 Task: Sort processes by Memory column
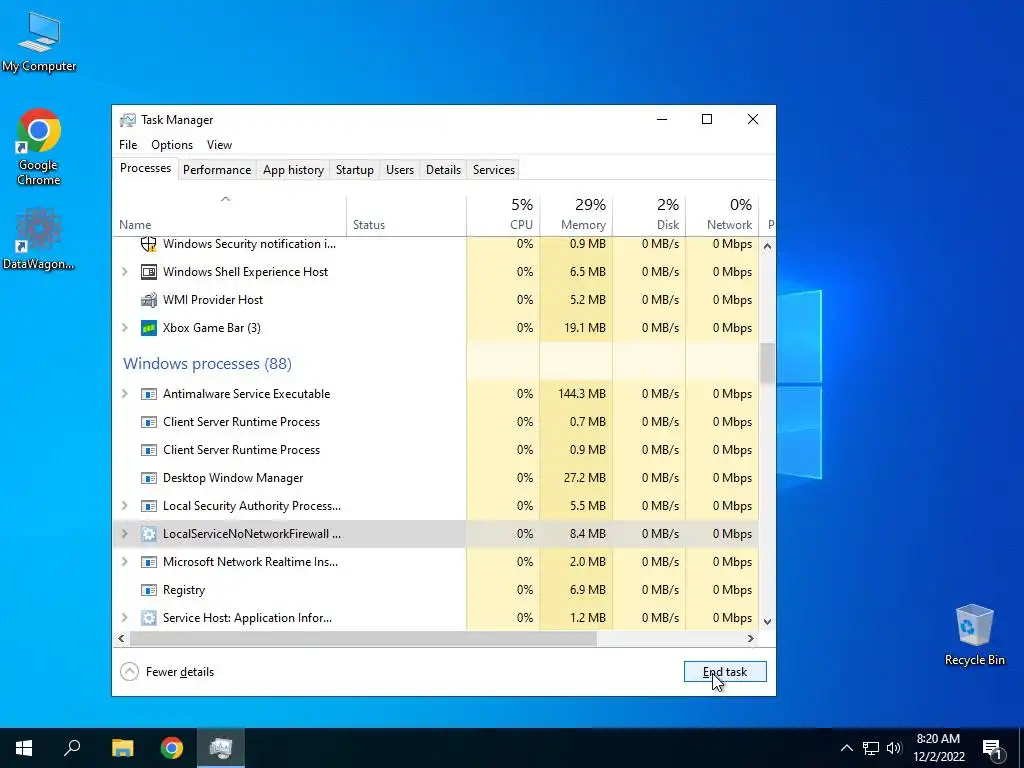[576, 216]
